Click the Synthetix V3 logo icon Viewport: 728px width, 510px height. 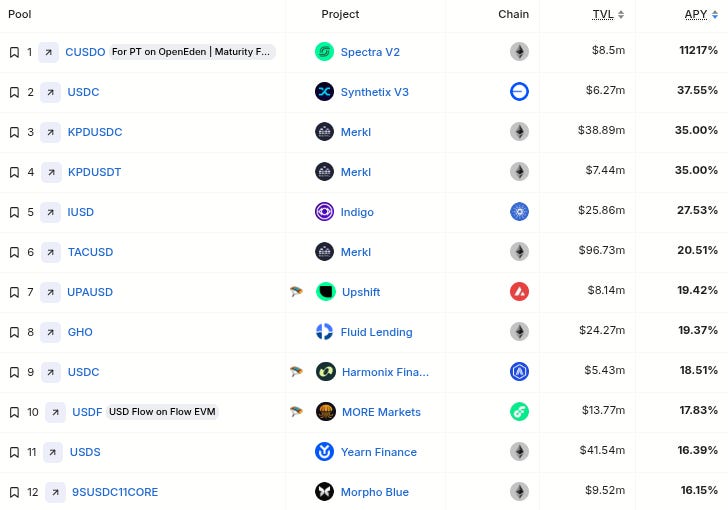coord(325,92)
